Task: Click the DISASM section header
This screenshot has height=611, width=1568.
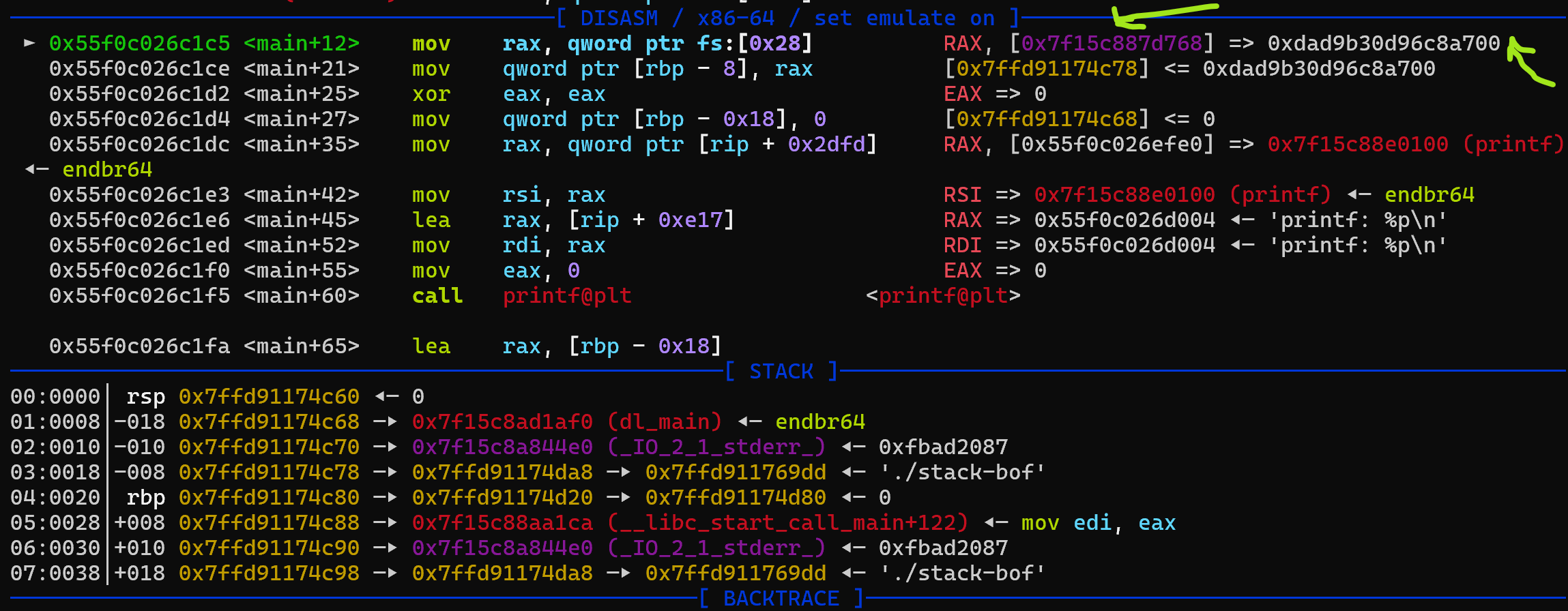Action: [619, 18]
